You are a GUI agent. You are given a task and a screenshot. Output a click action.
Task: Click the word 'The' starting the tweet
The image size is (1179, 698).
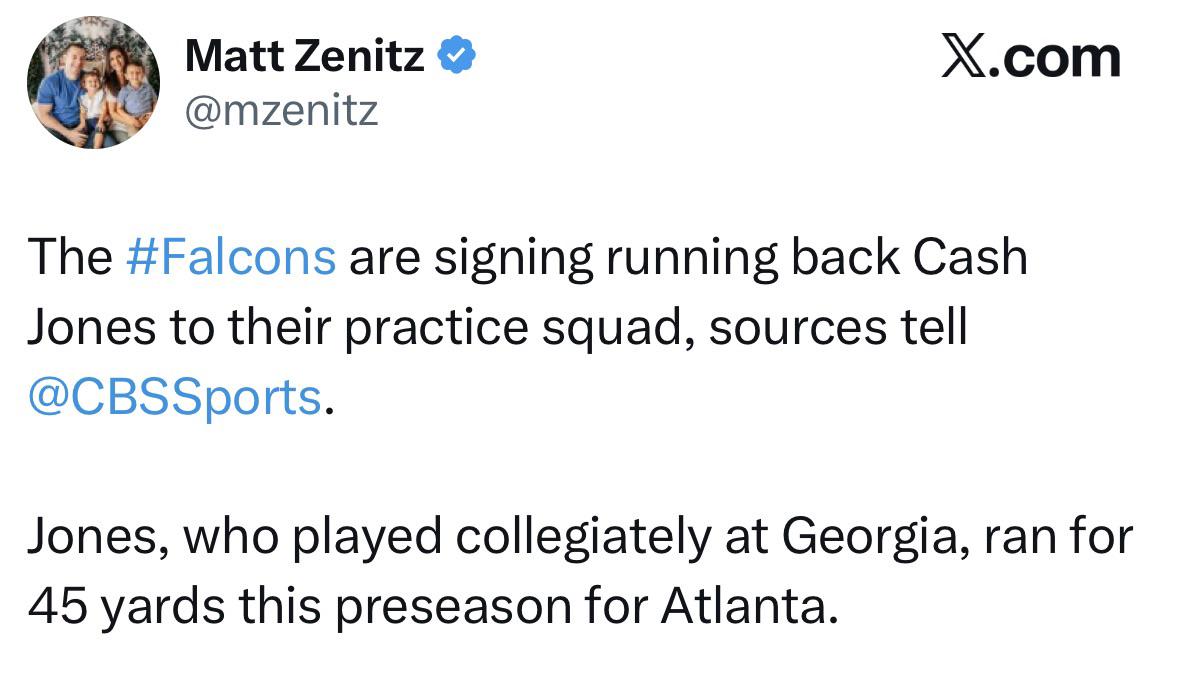[x=70, y=256]
